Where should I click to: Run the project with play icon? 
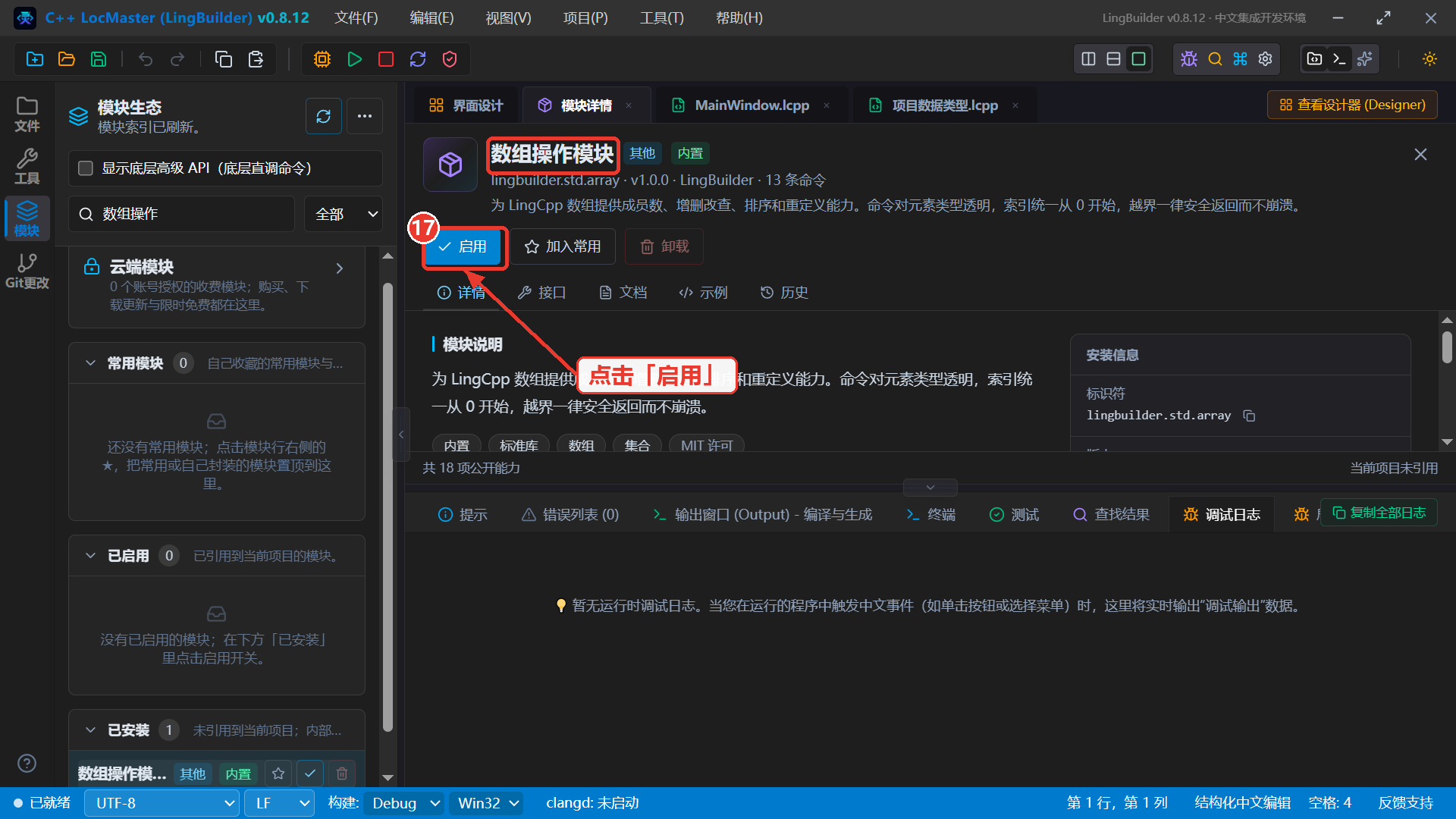354,59
